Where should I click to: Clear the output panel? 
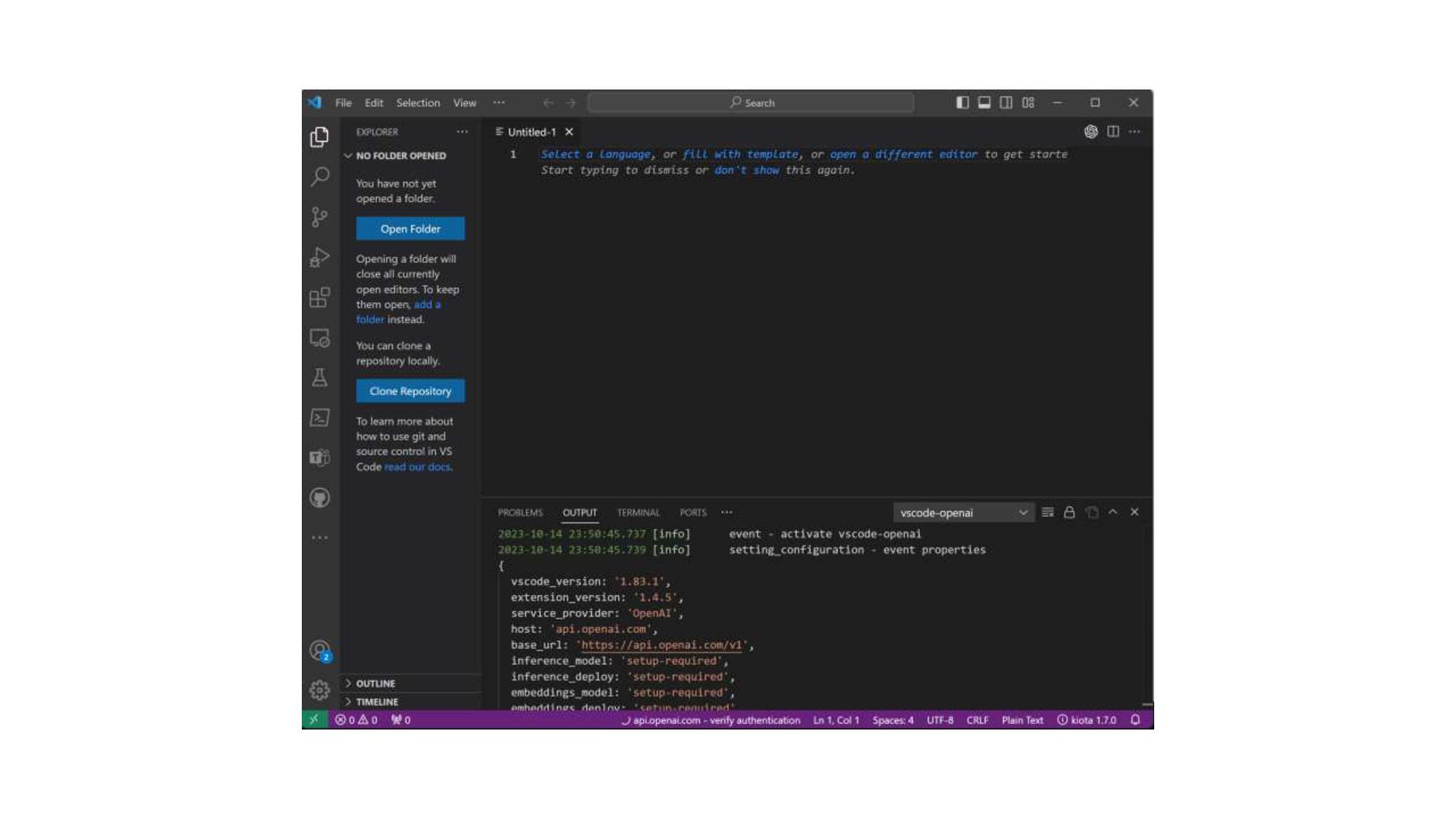[x=1047, y=513]
